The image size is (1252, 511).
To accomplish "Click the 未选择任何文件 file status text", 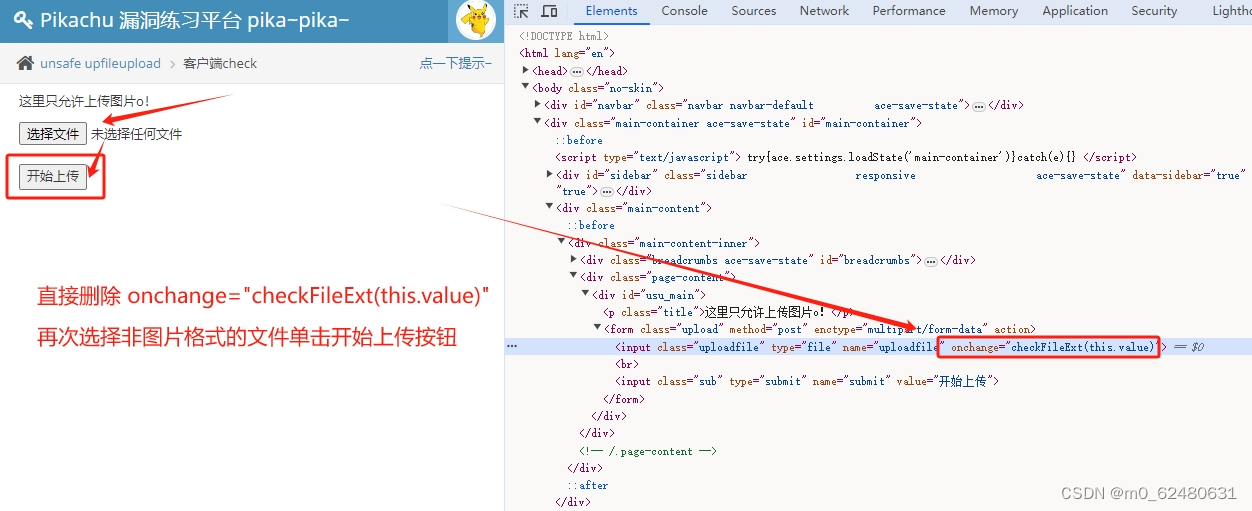I will [137, 134].
